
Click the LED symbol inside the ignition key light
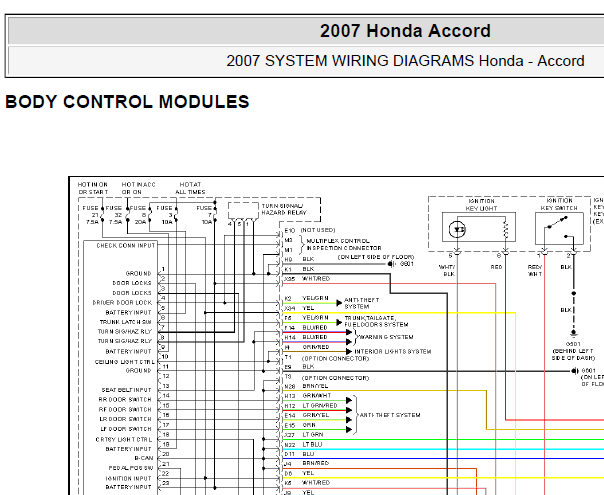tap(457, 230)
